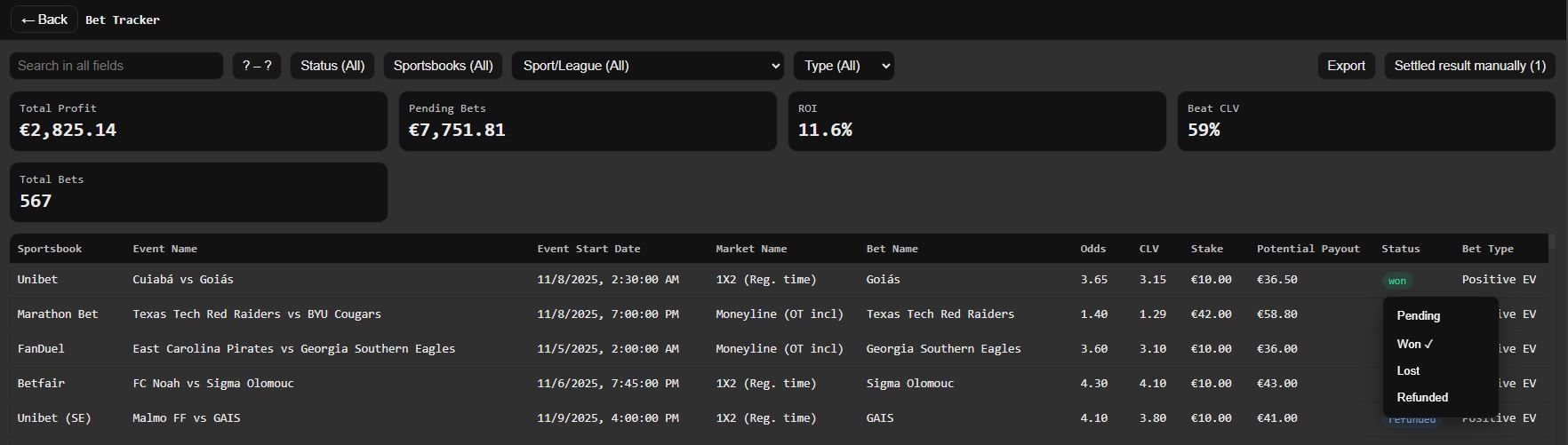Viewport: 1568px width, 445px height.
Task: Choose Refunded in the status menu
Action: tap(1422, 397)
